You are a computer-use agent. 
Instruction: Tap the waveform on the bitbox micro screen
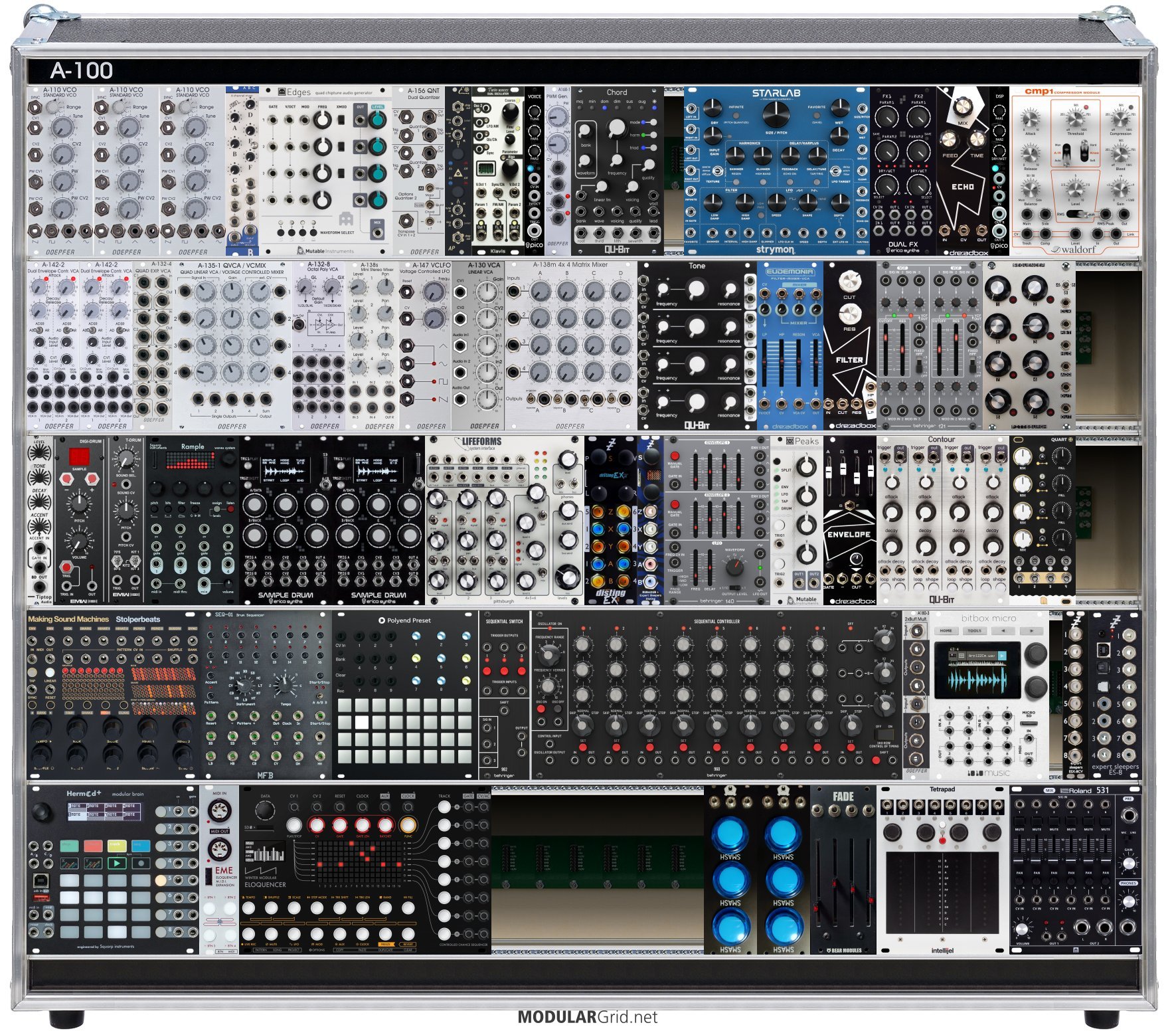[977, 681]
